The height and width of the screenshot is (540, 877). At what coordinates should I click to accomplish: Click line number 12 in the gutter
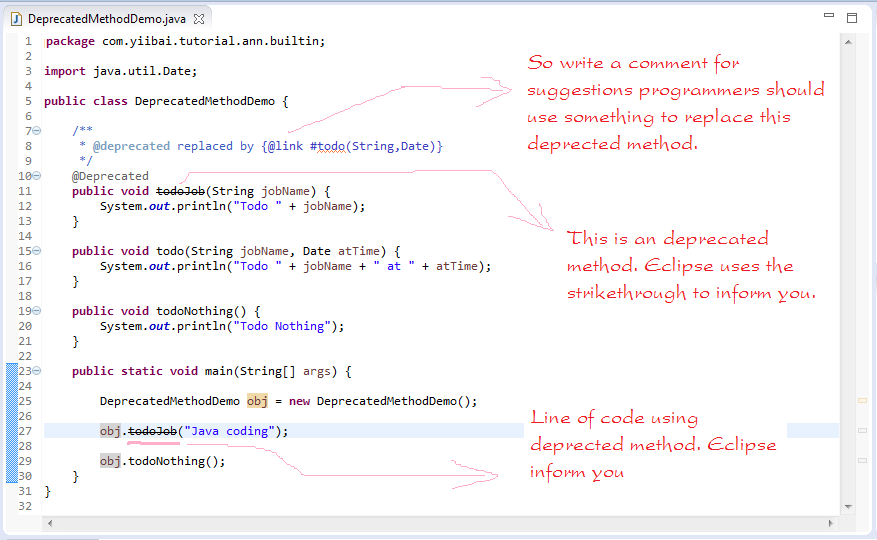tap(25, 206)
